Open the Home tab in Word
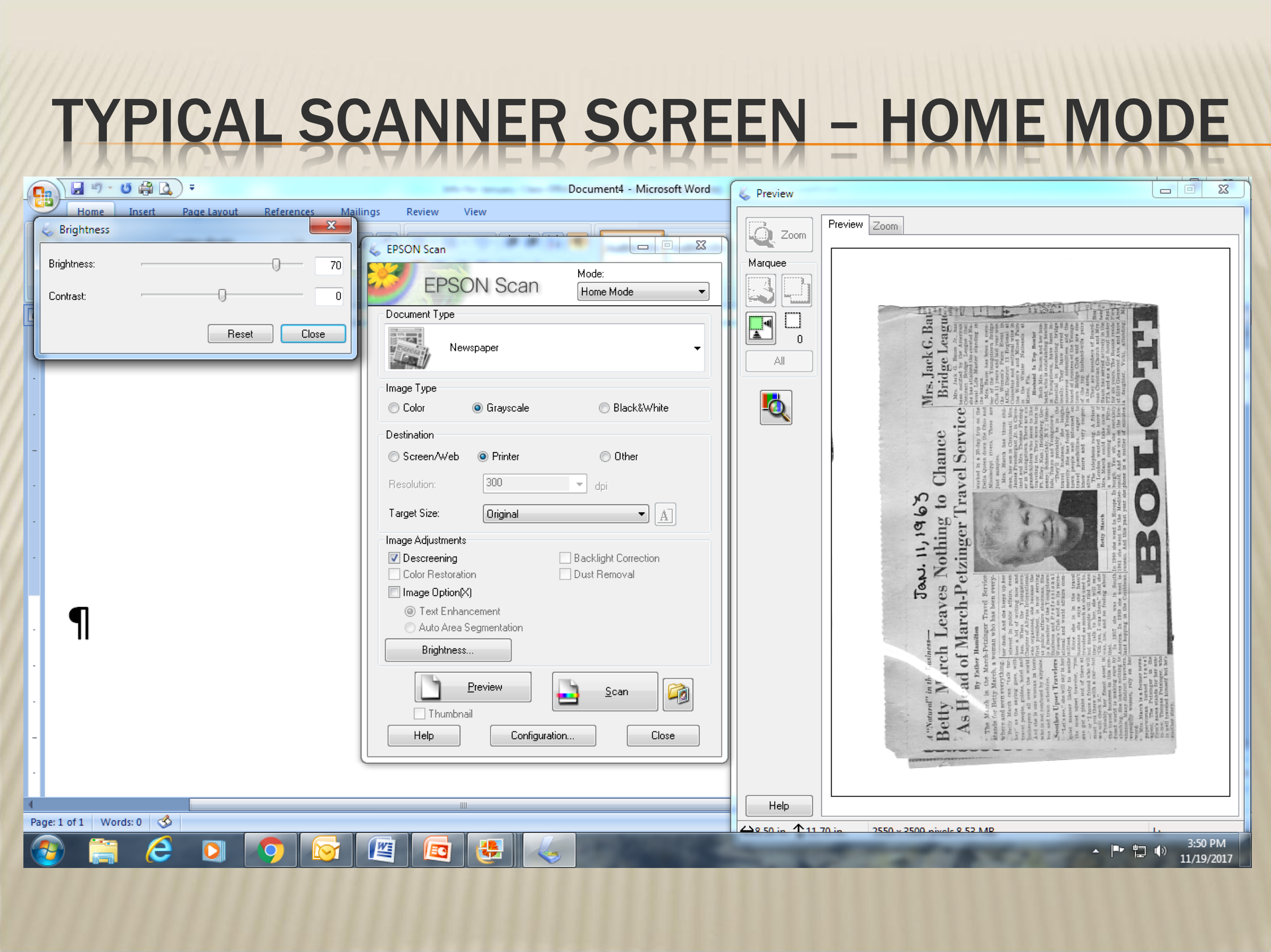 [91, 212]
